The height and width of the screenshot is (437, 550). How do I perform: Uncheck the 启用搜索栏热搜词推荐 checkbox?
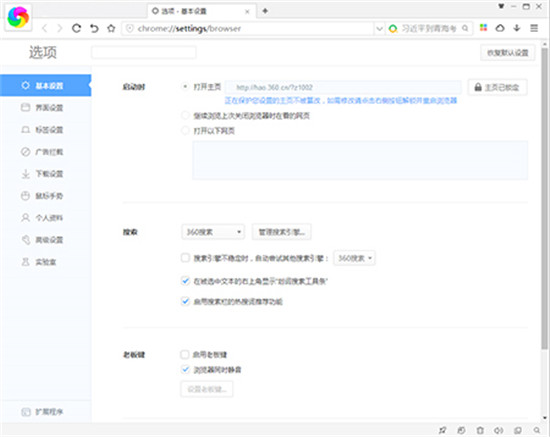[x=185, y=301]
